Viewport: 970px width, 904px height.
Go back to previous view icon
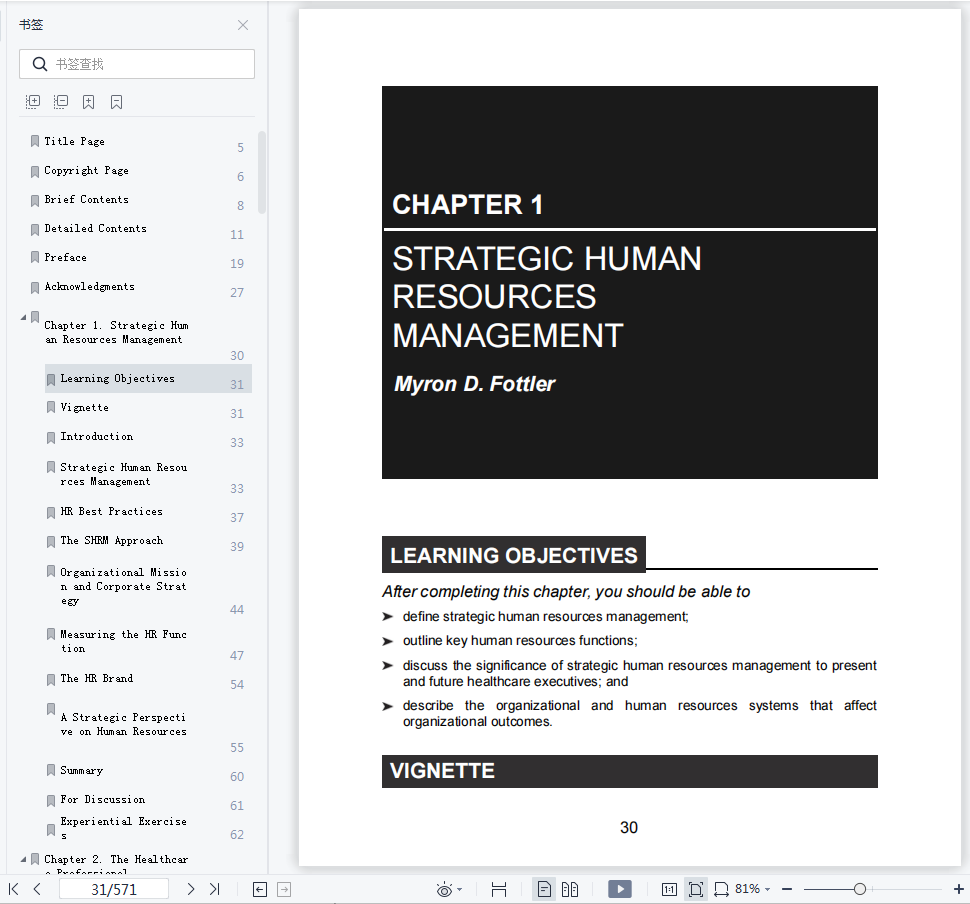[x=260, y=890]
